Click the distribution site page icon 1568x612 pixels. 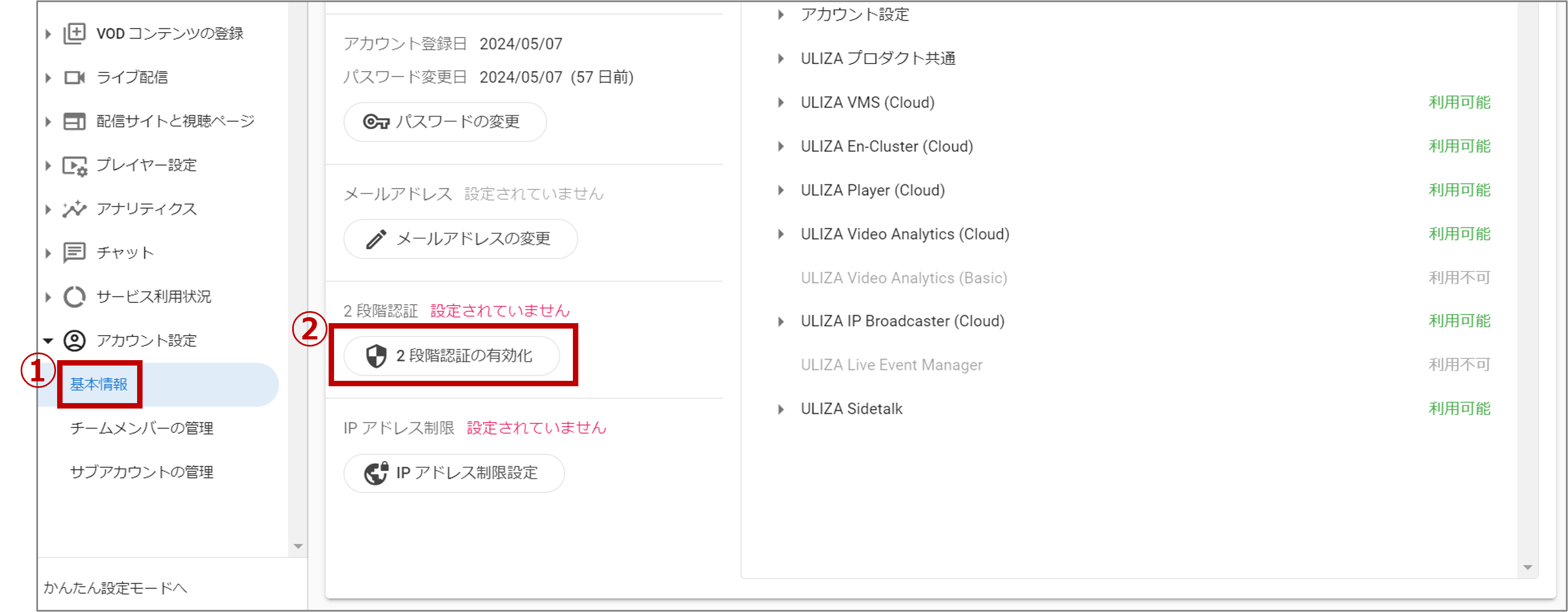coord(74,121)
